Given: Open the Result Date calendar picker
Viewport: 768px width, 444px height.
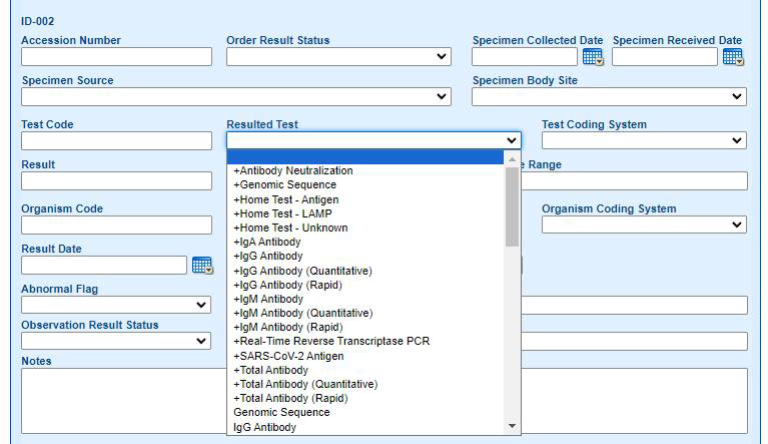Looking at the screenshot, I should [202, 265].
